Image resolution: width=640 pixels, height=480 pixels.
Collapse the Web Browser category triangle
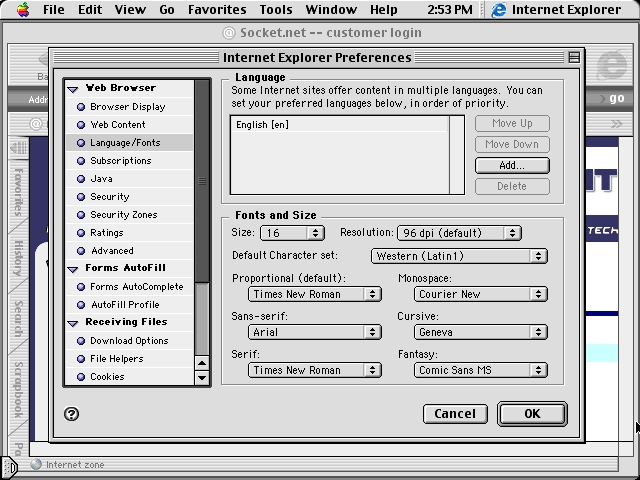tap(73, 89)
